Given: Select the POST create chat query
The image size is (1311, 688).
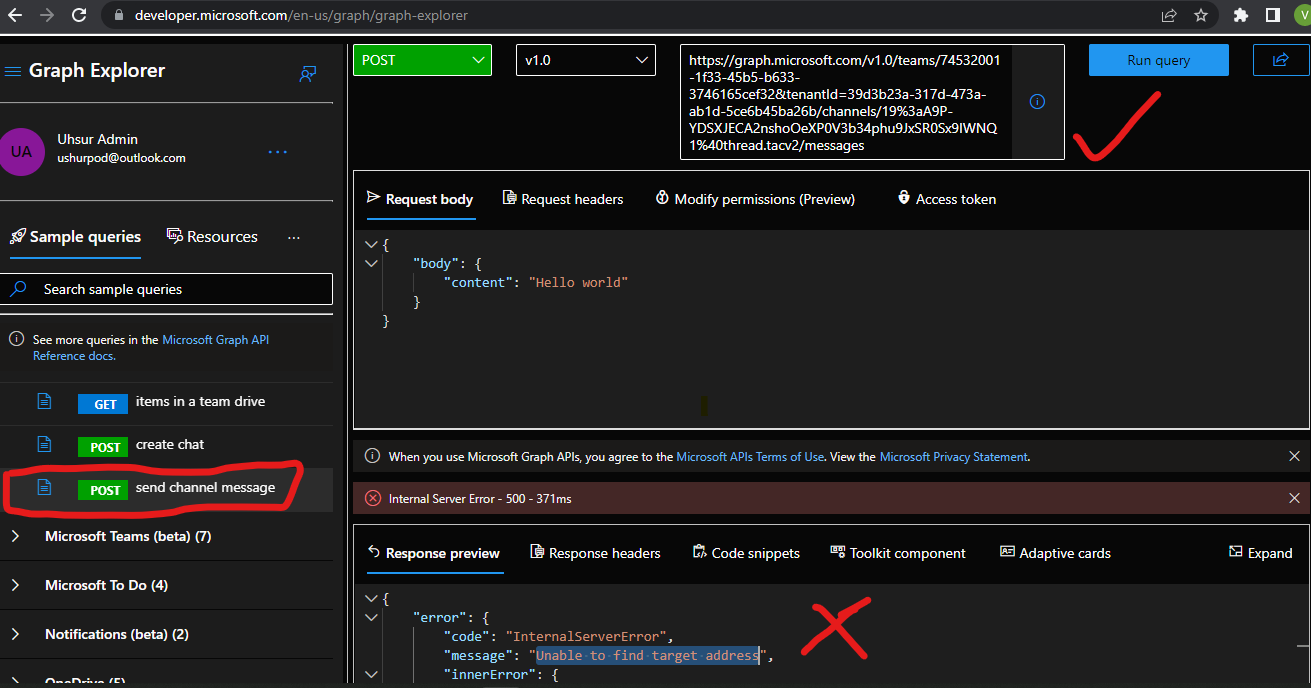Looking at the screenshot, I should pos(166,445).
